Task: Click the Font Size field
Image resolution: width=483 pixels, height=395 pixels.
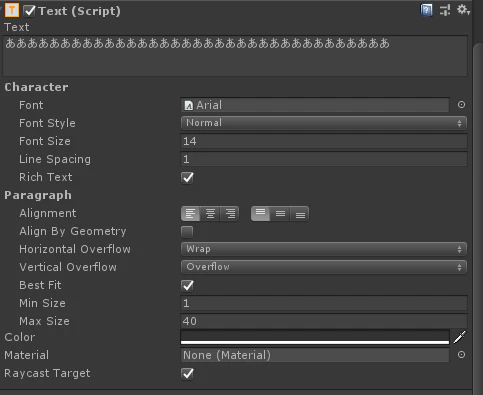Action: pyautogui.click(x=324, y=141)
